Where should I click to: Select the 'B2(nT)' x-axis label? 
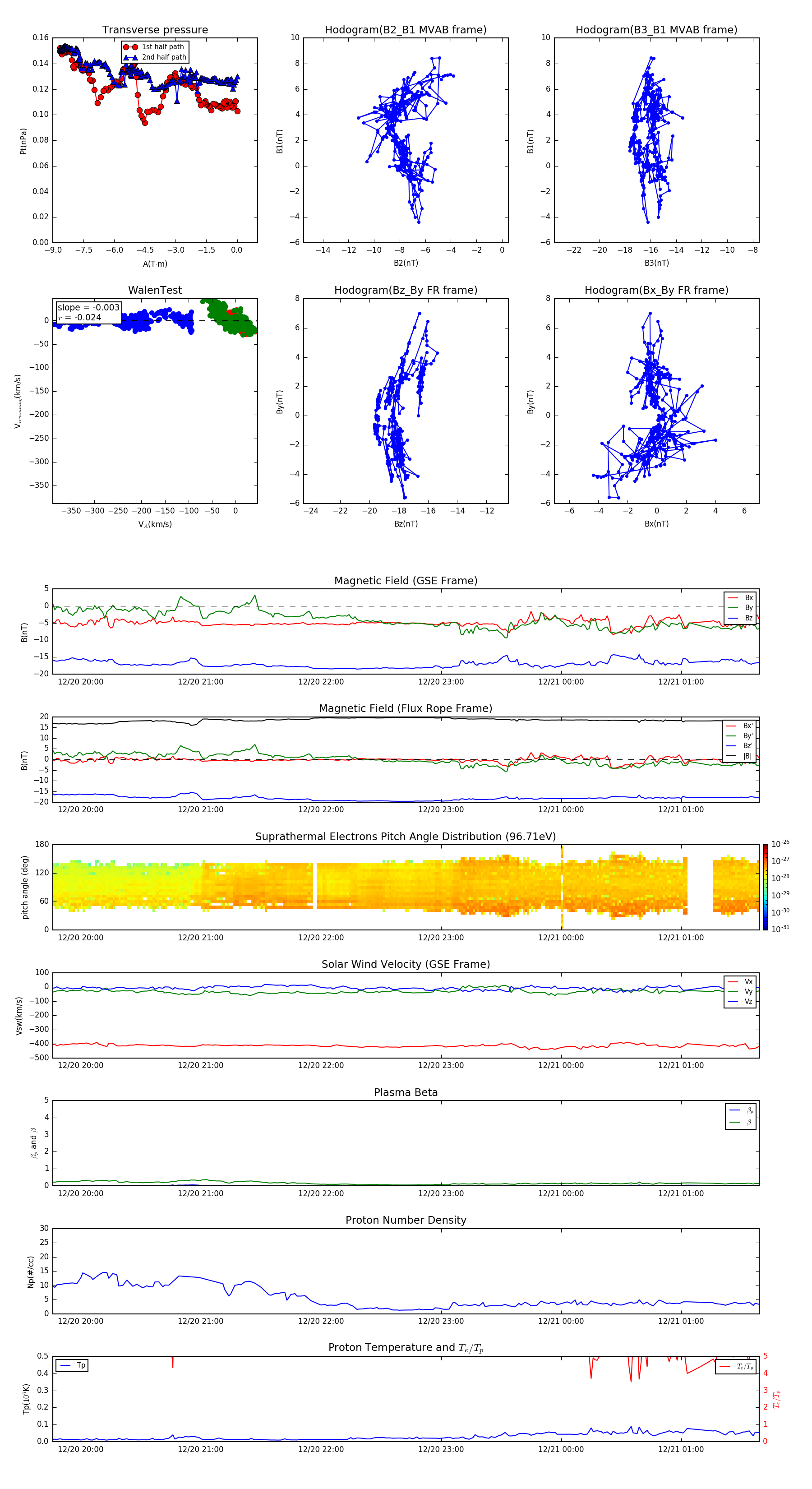pyautogui.click(x=406, y=263)
